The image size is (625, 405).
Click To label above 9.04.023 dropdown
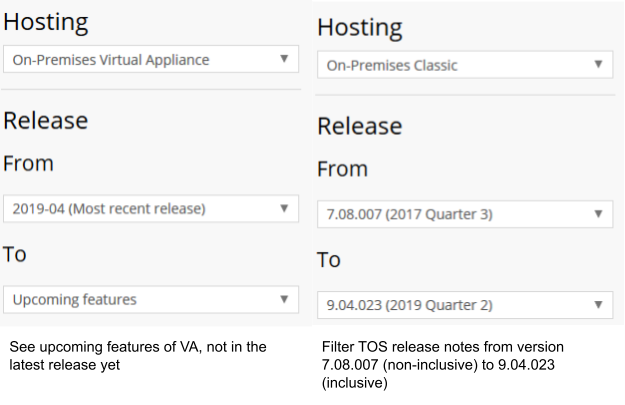(x=329, y=260)
